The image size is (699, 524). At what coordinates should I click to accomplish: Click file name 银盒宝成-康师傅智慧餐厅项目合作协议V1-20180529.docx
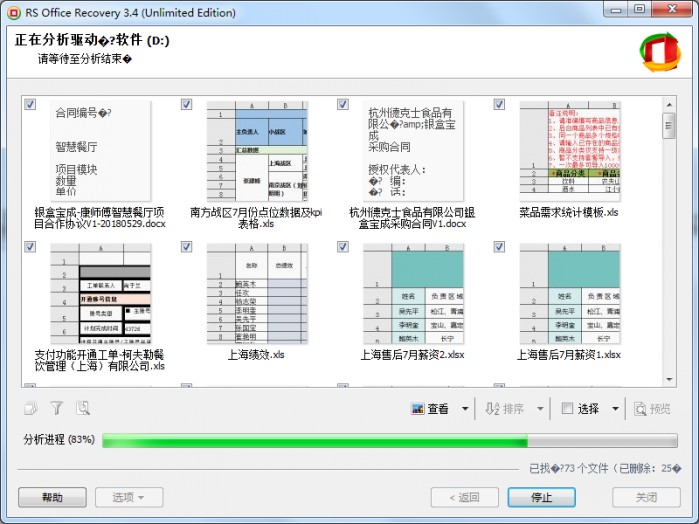(100, 218)
